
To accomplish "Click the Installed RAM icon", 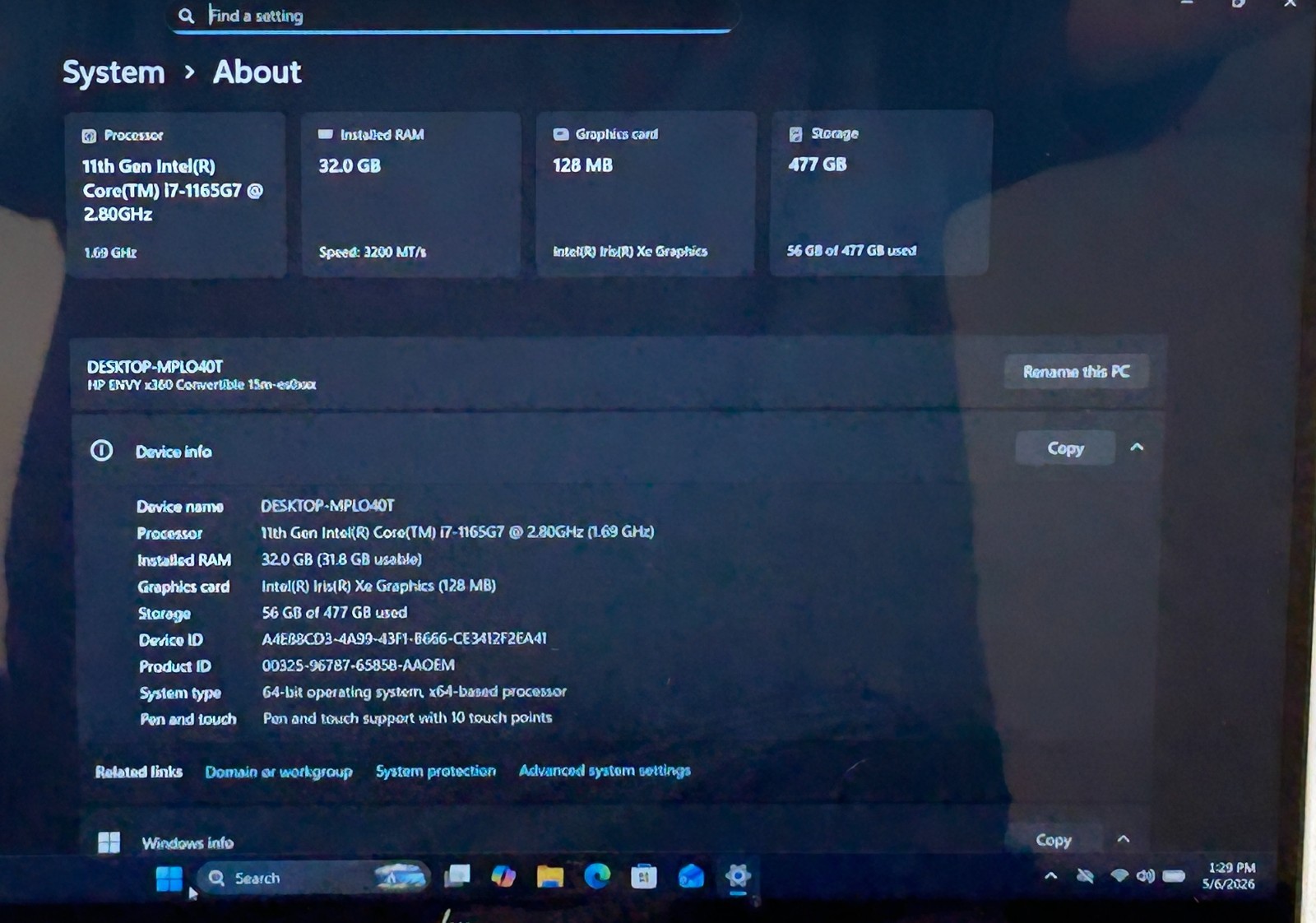I will pos(326,134).
